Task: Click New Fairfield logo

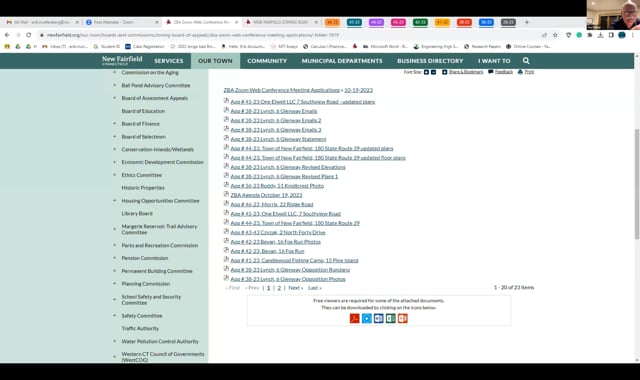Action: (122, 60)
